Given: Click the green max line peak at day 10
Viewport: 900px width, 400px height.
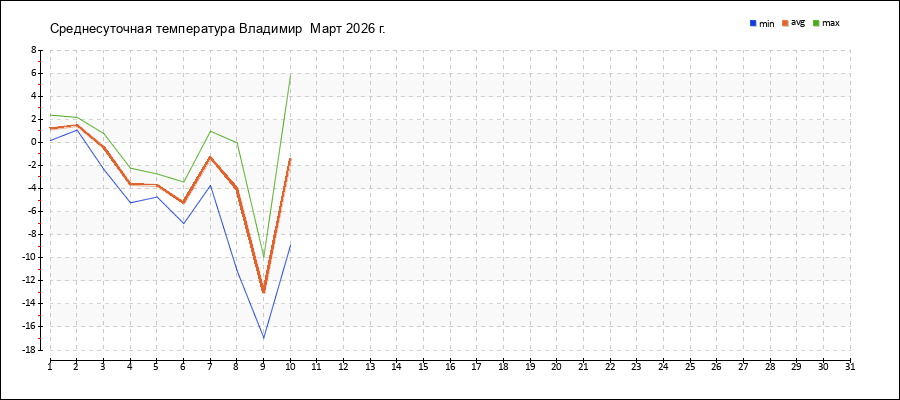Looking at the screenshot, I should pyautogui.click(x=290, y=73).
